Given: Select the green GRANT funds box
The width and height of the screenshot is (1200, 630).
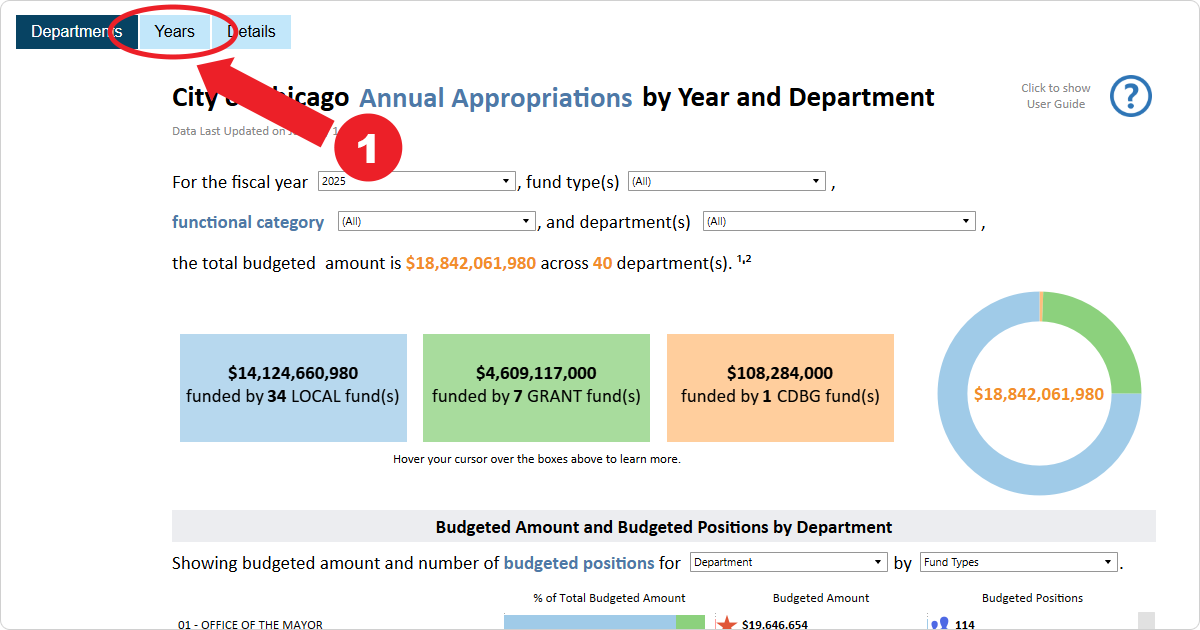Looking at the screenshot, I should (536, 388).
